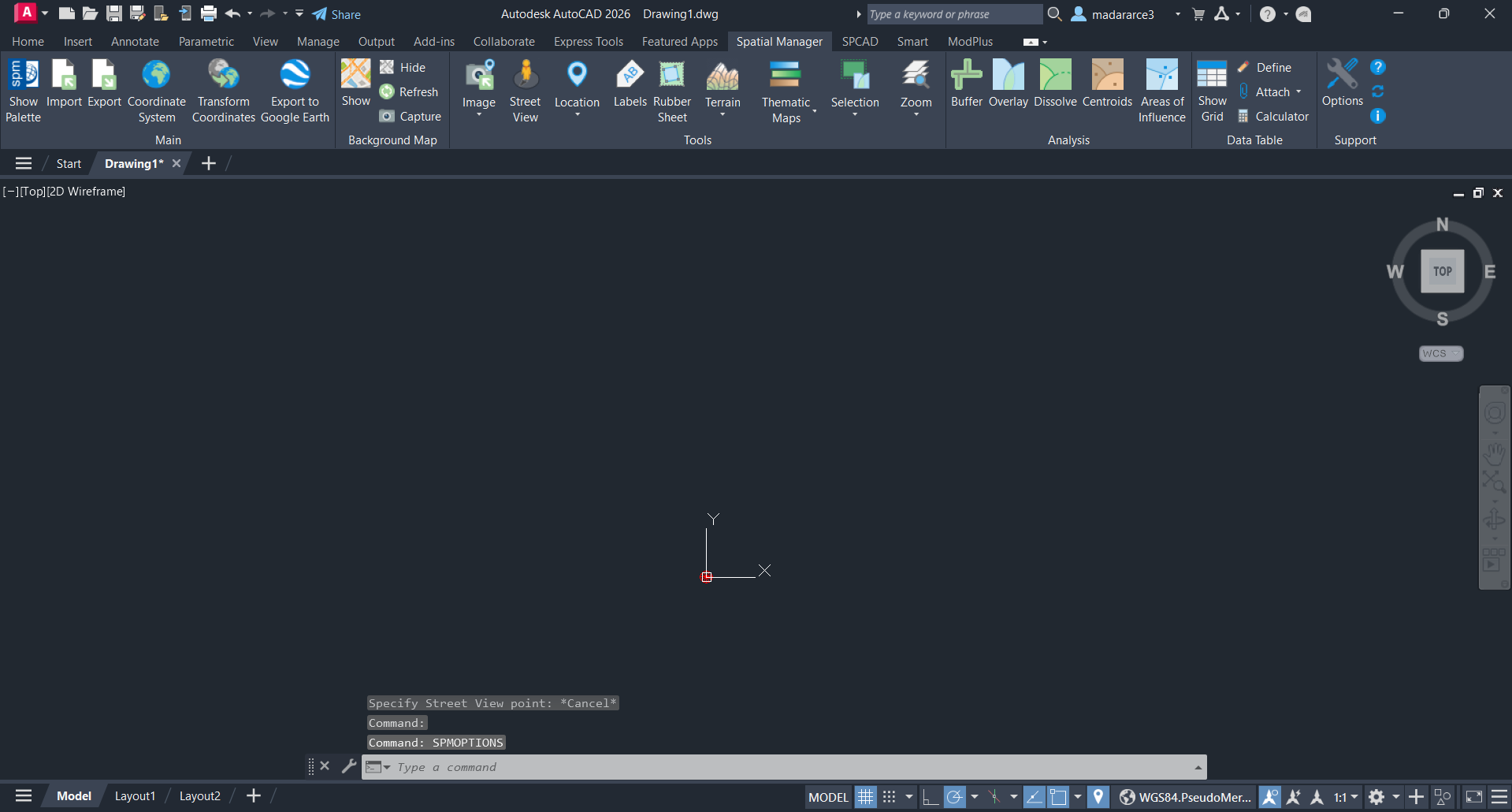
Task: Click TOP face of the ViewCube
Action: coord(1442,271)
